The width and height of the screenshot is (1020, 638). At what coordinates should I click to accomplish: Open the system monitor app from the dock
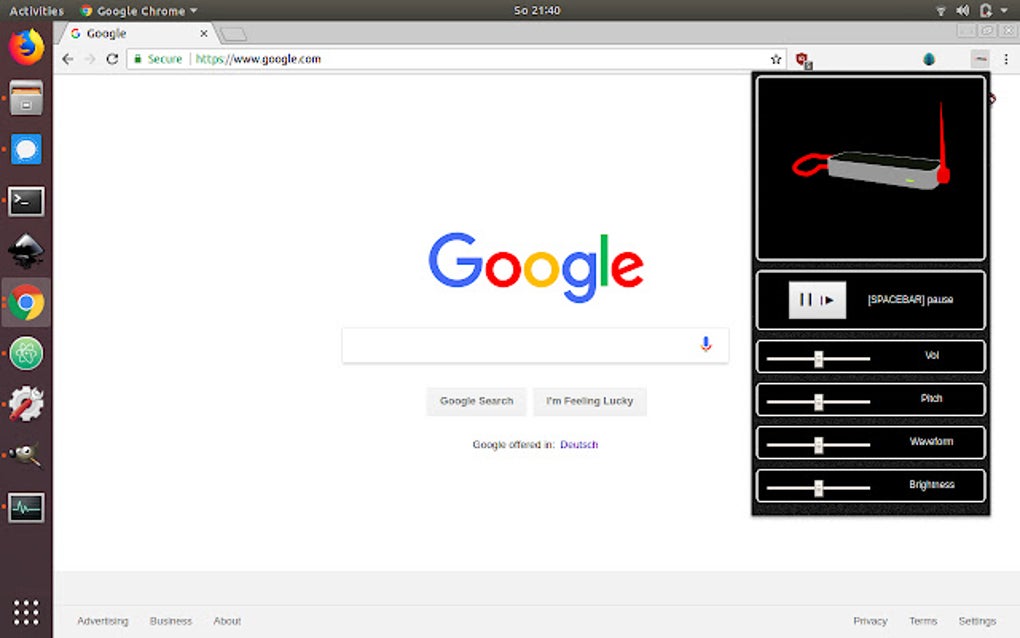(x=25, y=507)
